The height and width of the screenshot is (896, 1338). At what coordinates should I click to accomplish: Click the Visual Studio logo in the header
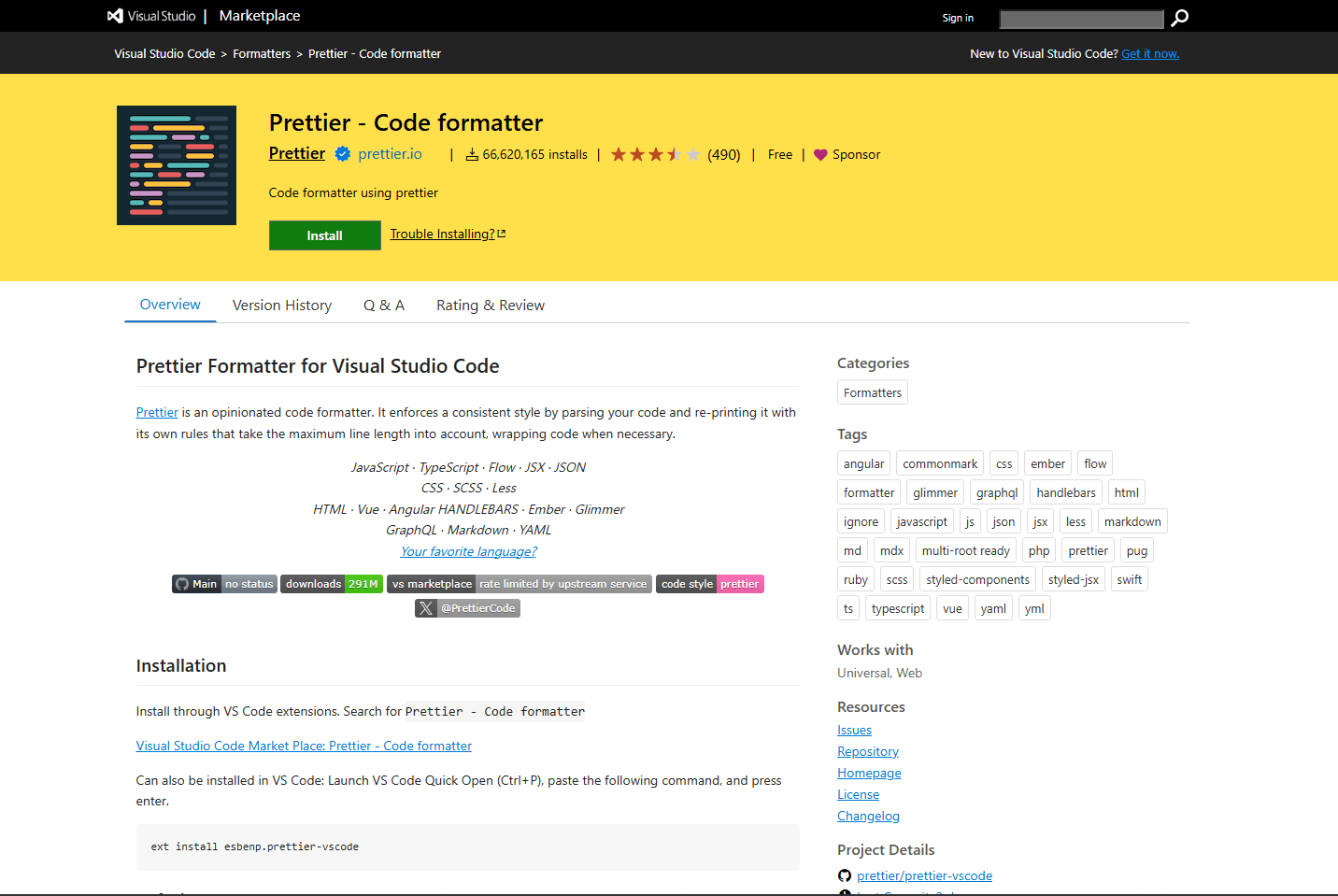click(115, 15)
